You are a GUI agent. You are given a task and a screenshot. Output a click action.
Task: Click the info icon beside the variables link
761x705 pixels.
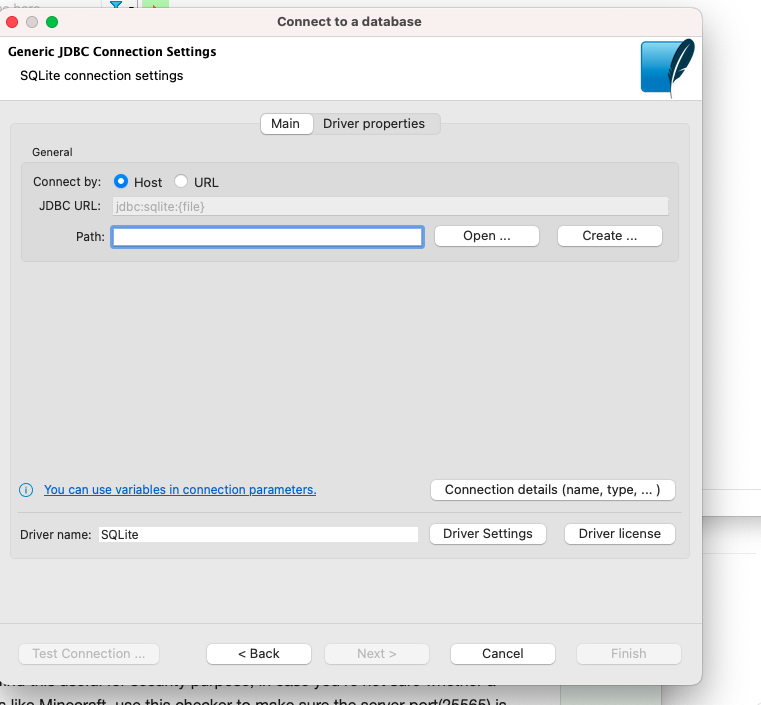pyautogui.click(x=26, y=490)
